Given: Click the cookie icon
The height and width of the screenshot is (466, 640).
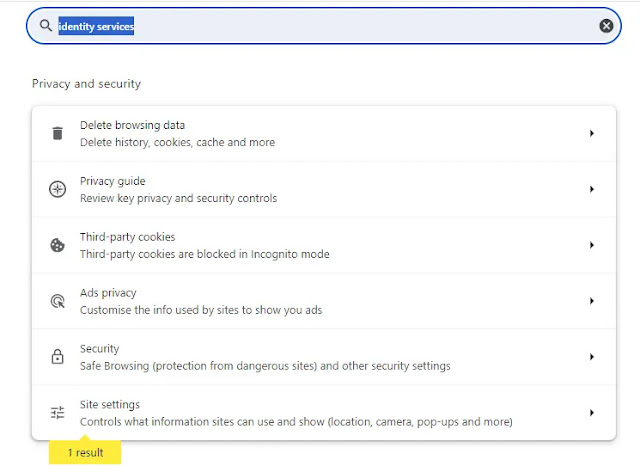Looking at the screenshot, I should click(58, 245).
